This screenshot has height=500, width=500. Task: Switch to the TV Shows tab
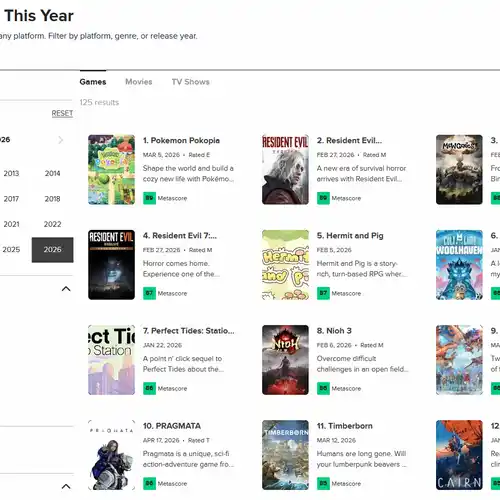(191, 82)
